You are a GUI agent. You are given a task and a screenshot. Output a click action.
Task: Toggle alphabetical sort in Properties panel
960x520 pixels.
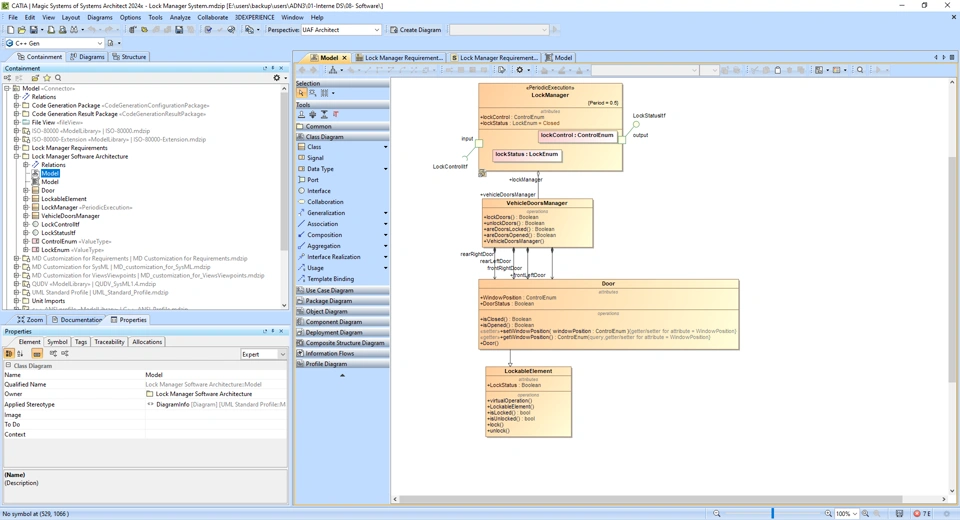click(20, 354)
